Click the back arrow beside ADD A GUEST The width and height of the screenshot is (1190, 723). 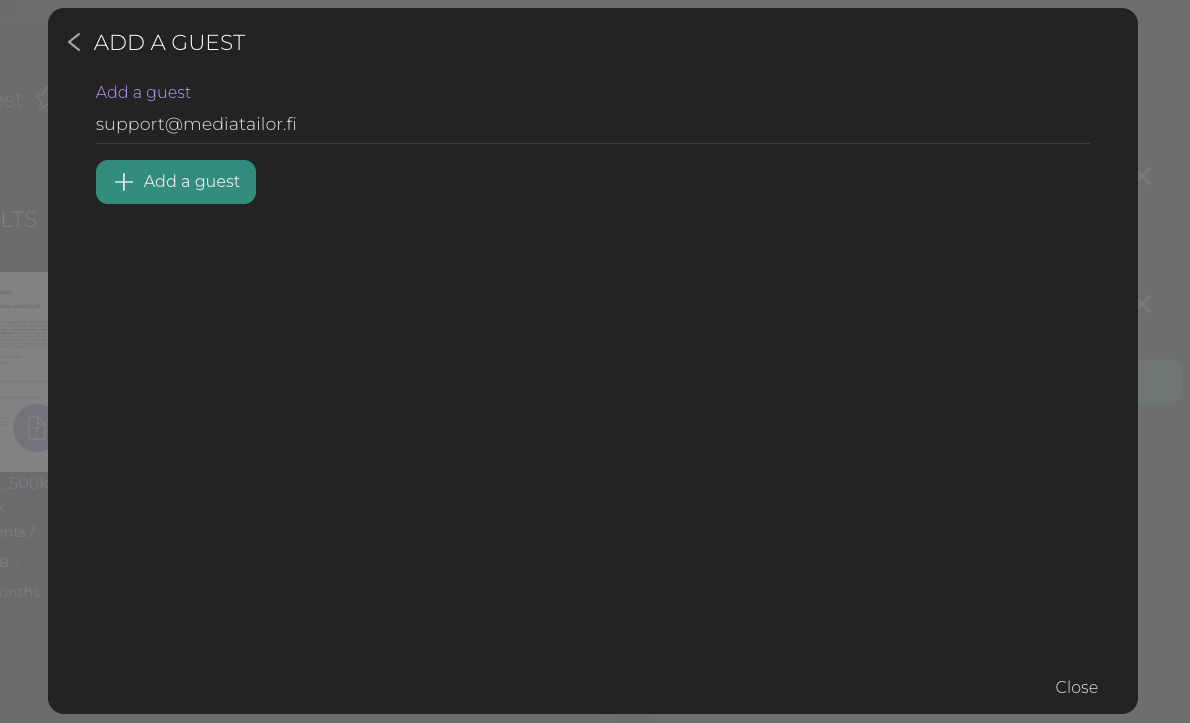click(74, 42)
